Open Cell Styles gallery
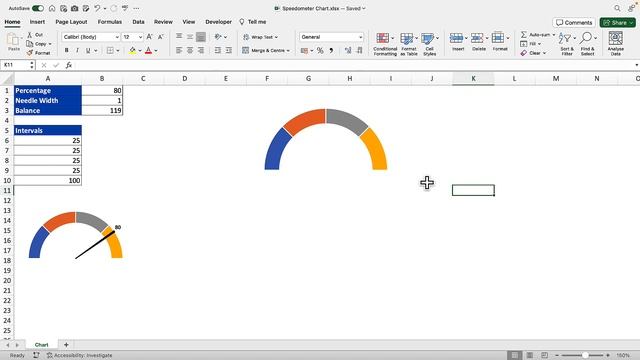 [x=429, y=44]
